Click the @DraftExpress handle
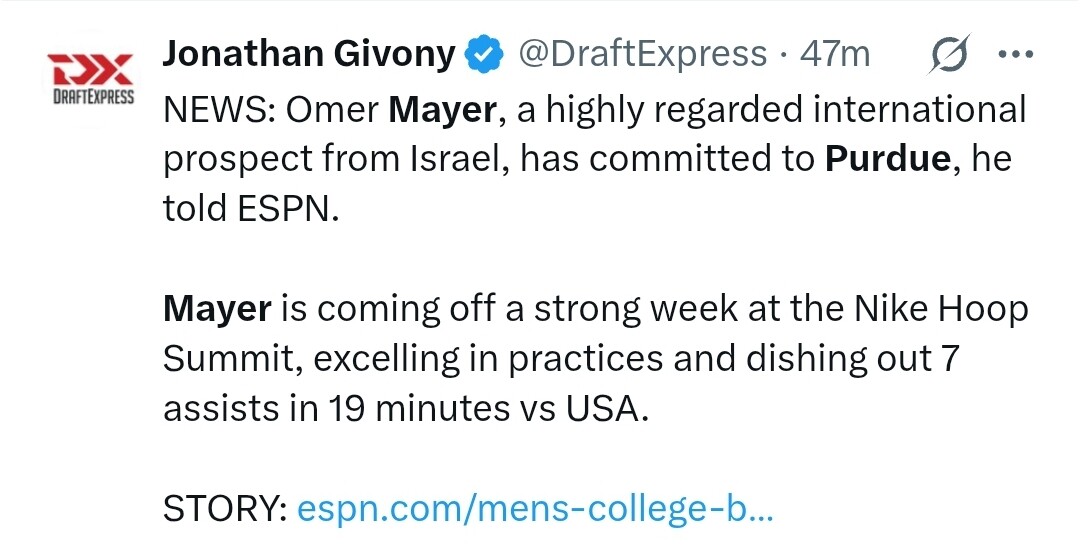 point(643,54)
